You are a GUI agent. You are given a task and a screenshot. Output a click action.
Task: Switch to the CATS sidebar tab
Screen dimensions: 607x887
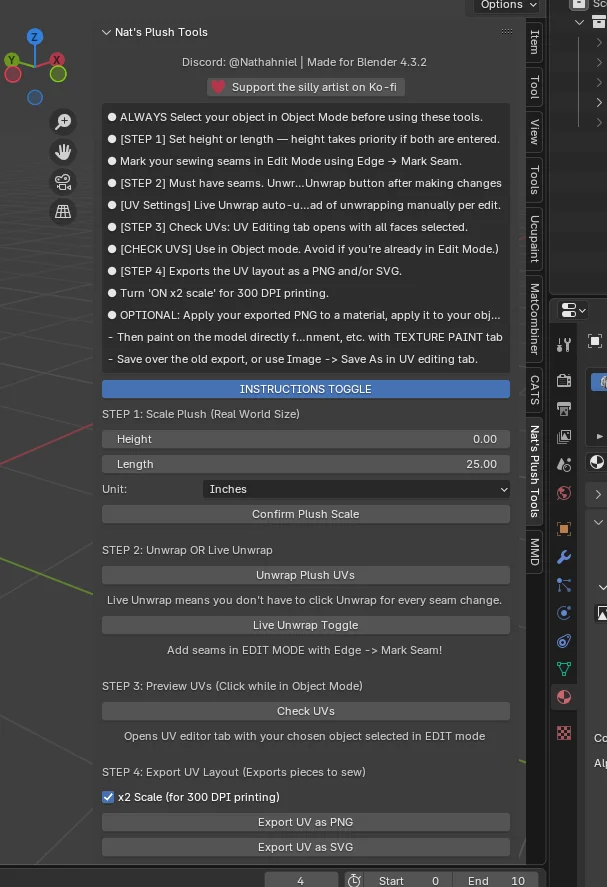point(535,390)
